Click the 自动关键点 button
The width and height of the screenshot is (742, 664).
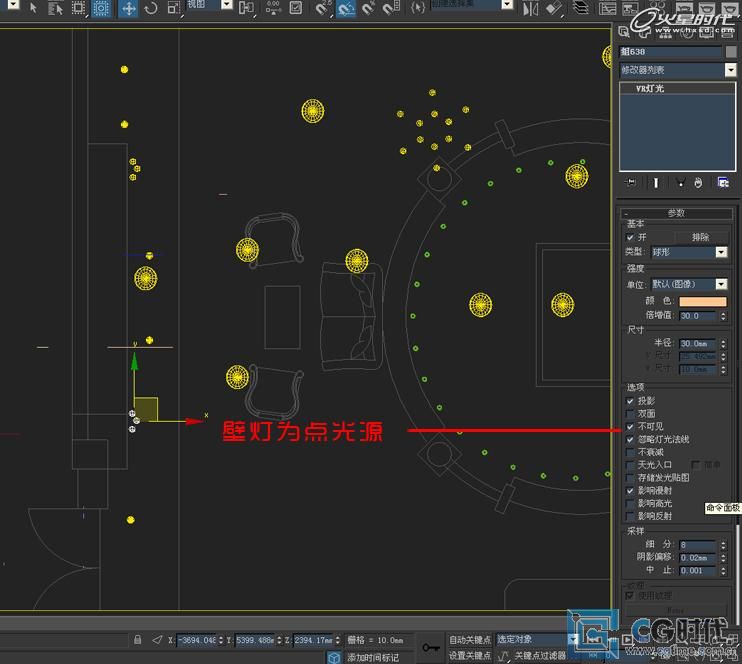[469, 639]
